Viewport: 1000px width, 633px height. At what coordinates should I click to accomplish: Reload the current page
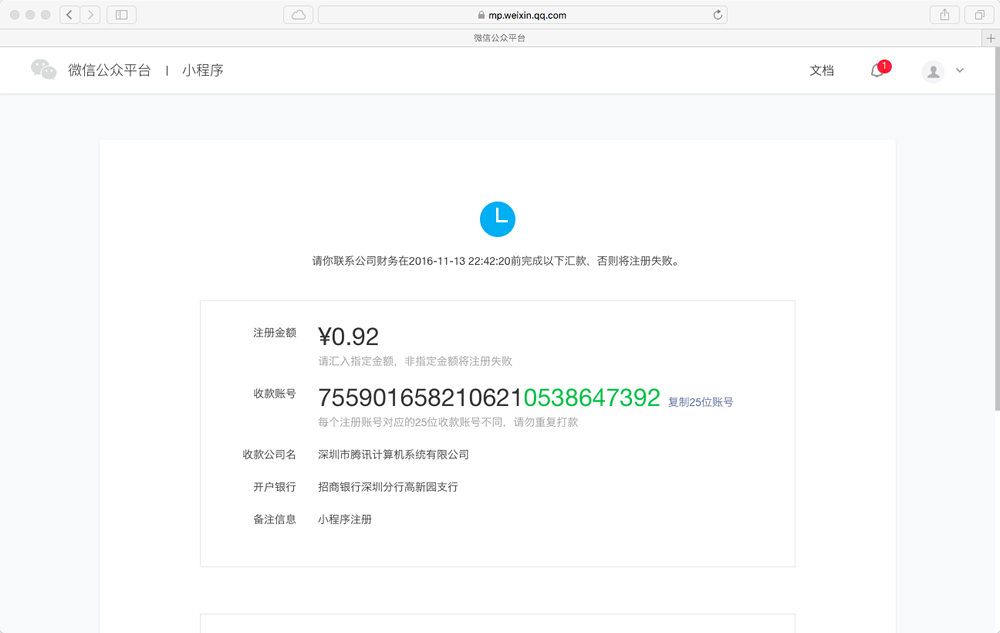pos(717,15)
